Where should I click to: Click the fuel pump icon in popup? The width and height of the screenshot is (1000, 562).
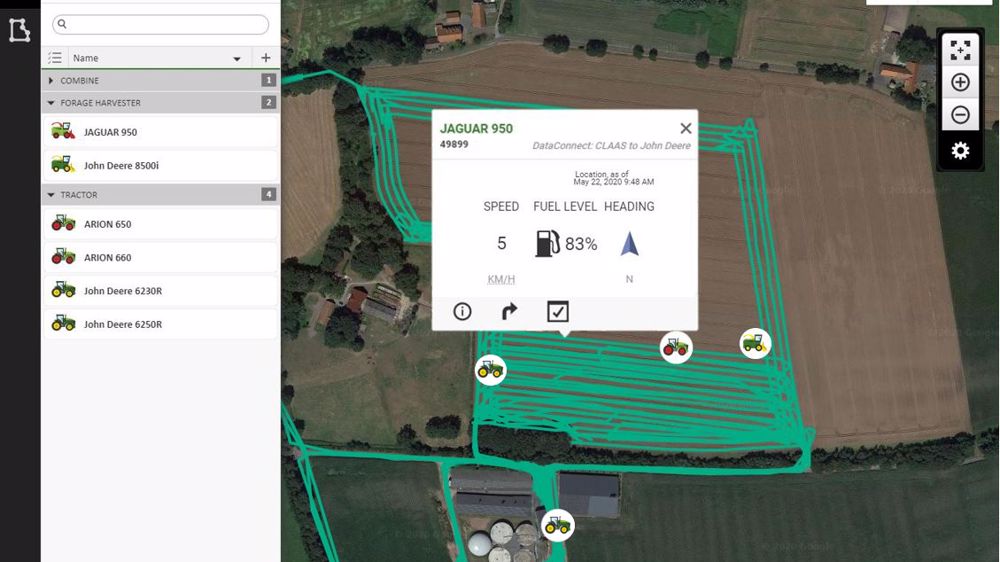coord(547,243)
